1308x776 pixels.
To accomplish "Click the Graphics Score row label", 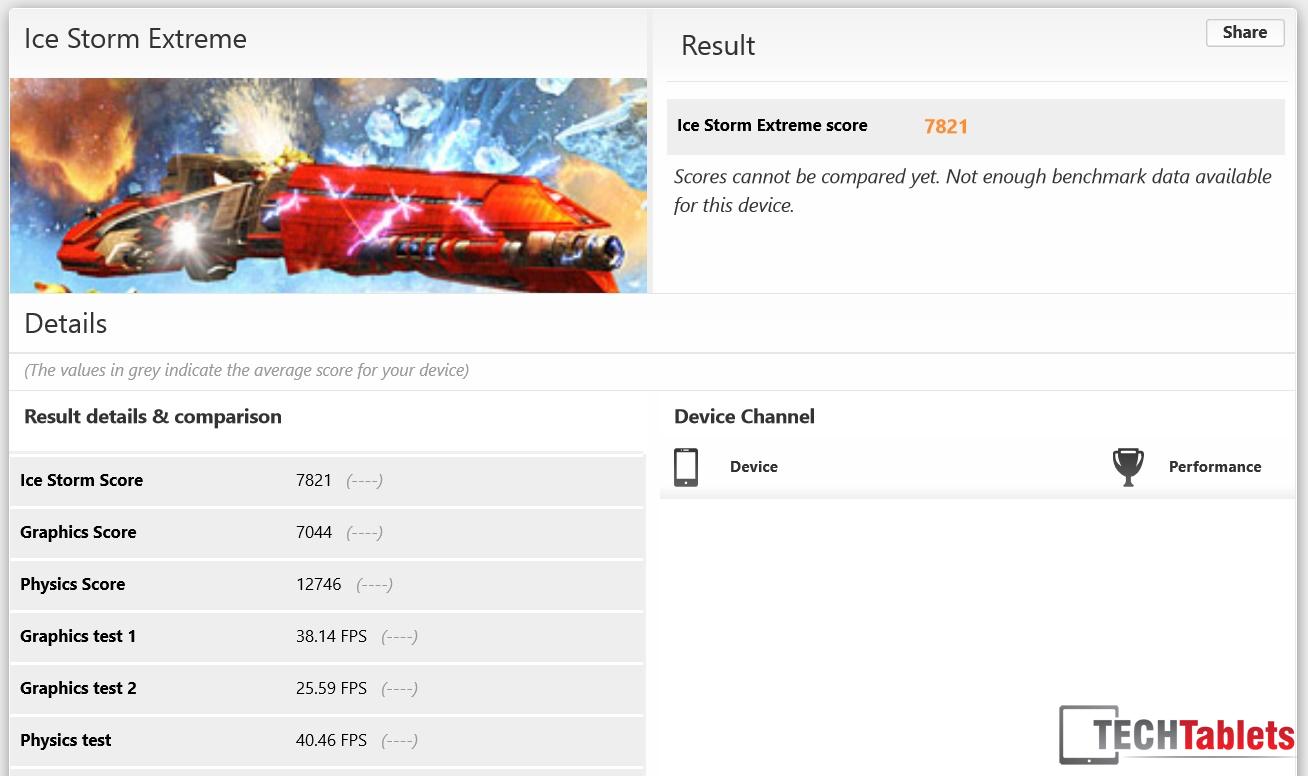I will point(78,532).
